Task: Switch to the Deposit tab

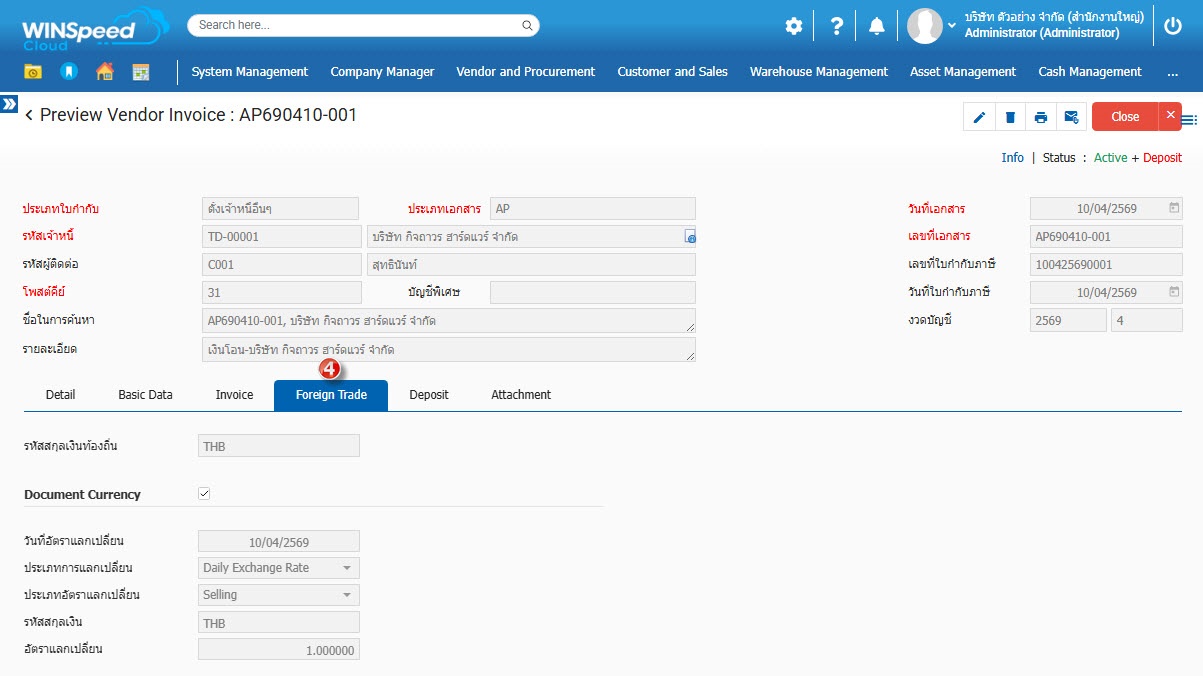Action: pyautogui.click(x=429, y=395)
